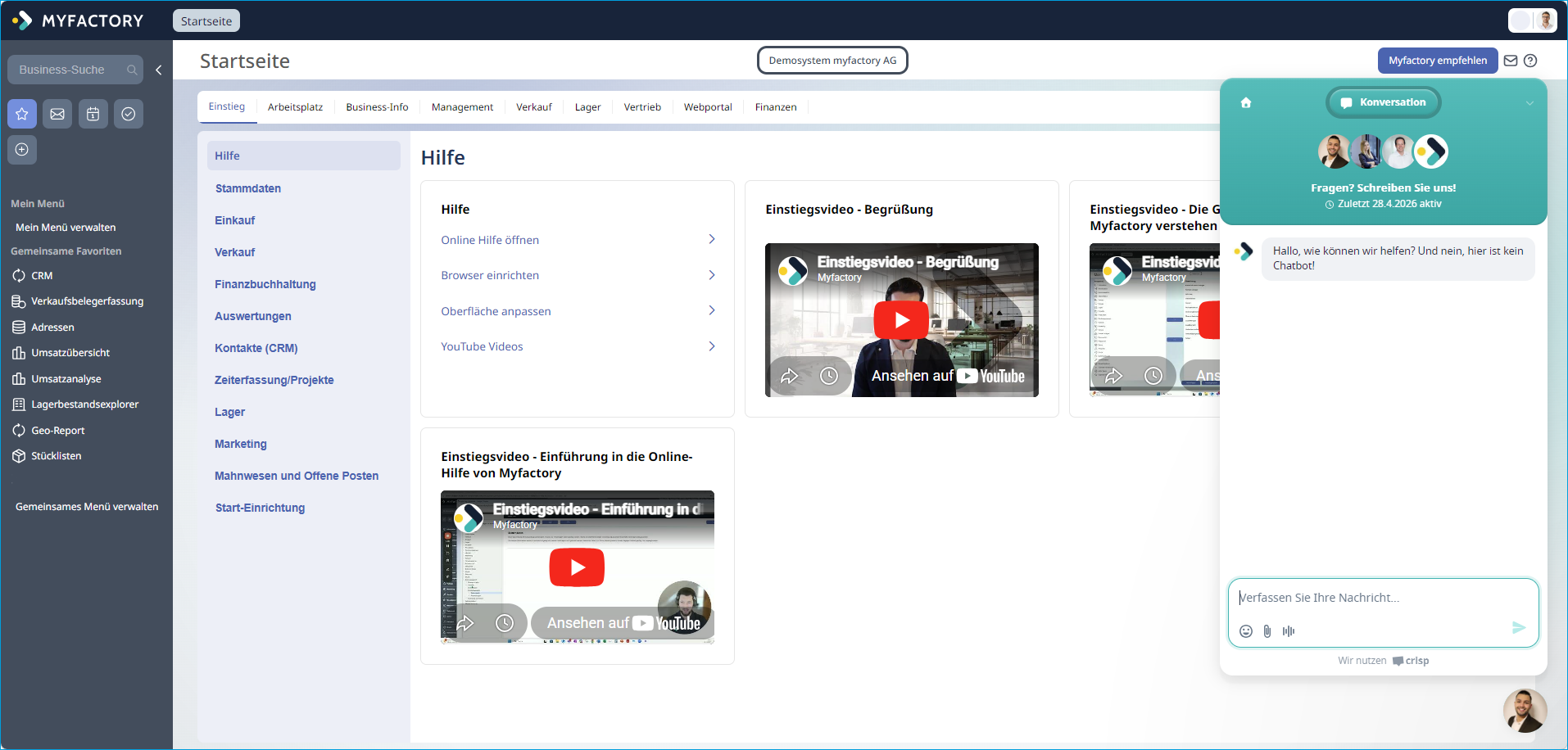
Task: Open the Management tab
Action: [x=462, y=107]
